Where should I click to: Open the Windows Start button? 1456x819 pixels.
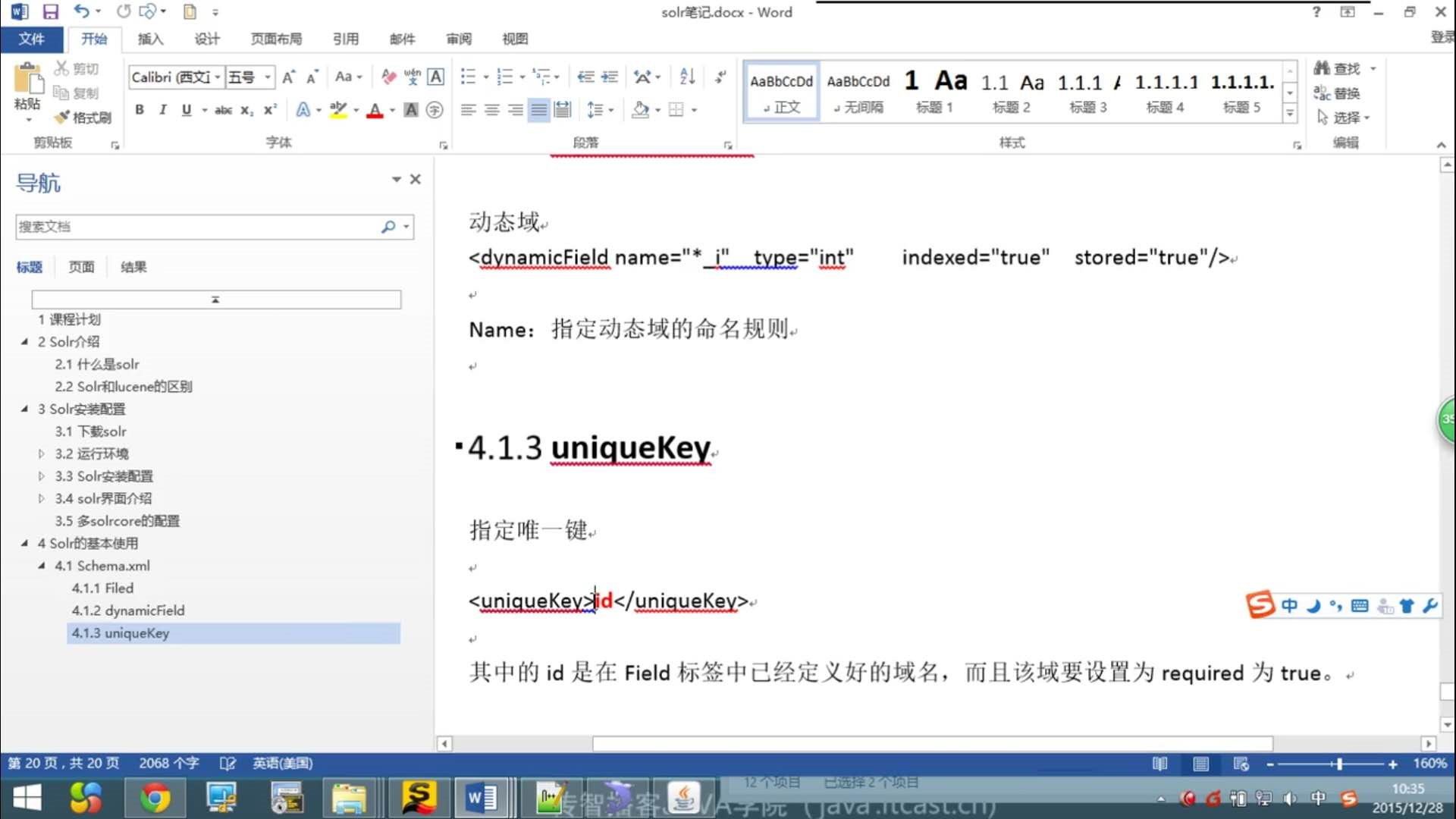[27, 799]
